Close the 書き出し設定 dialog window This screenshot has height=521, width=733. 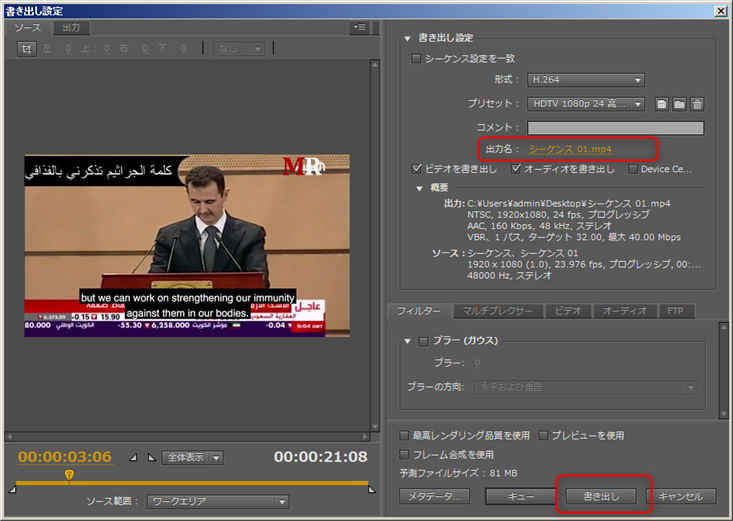click(x=721, y=11)
